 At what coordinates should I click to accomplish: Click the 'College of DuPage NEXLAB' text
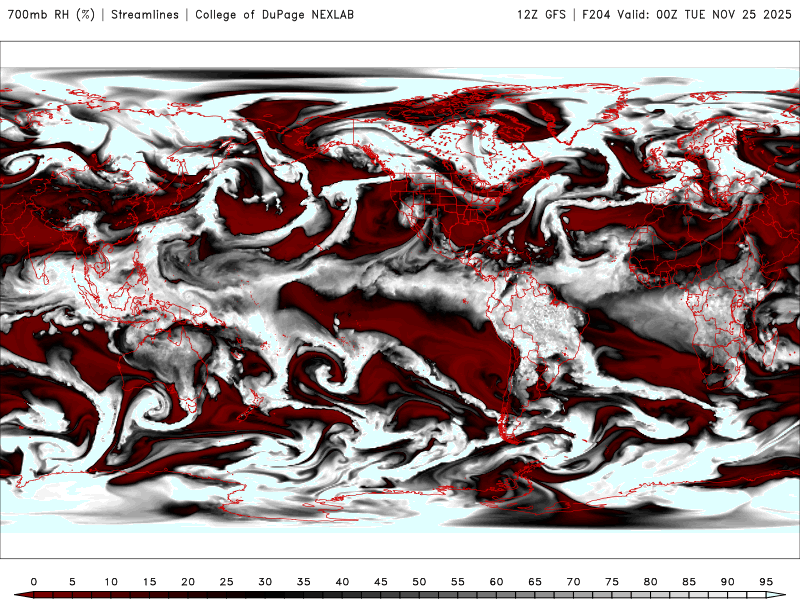pos(274,14)
